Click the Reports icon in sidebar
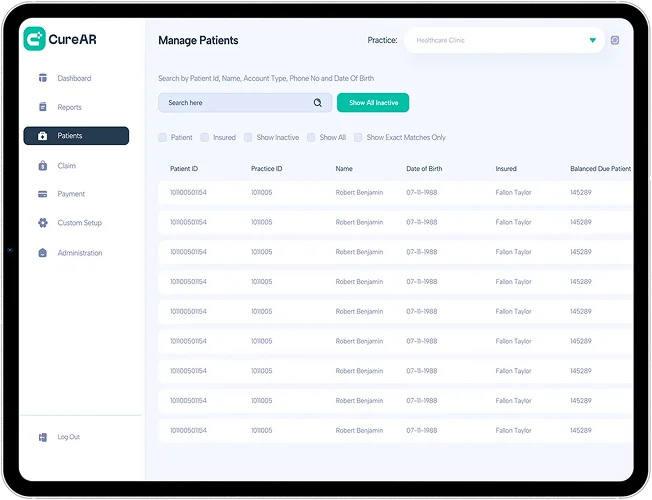The image size is (652, 500). point(43,107)
